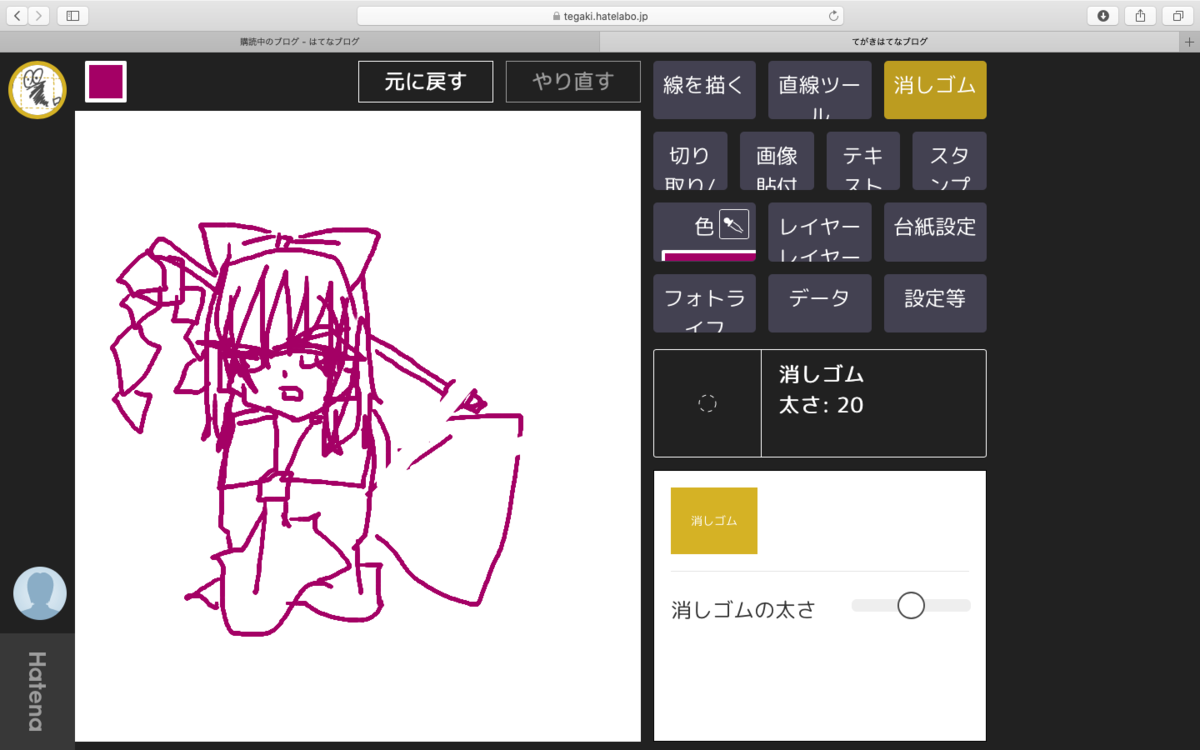Open the レイヤー layer panel
1200x750 pixels.
pos(820,232)
